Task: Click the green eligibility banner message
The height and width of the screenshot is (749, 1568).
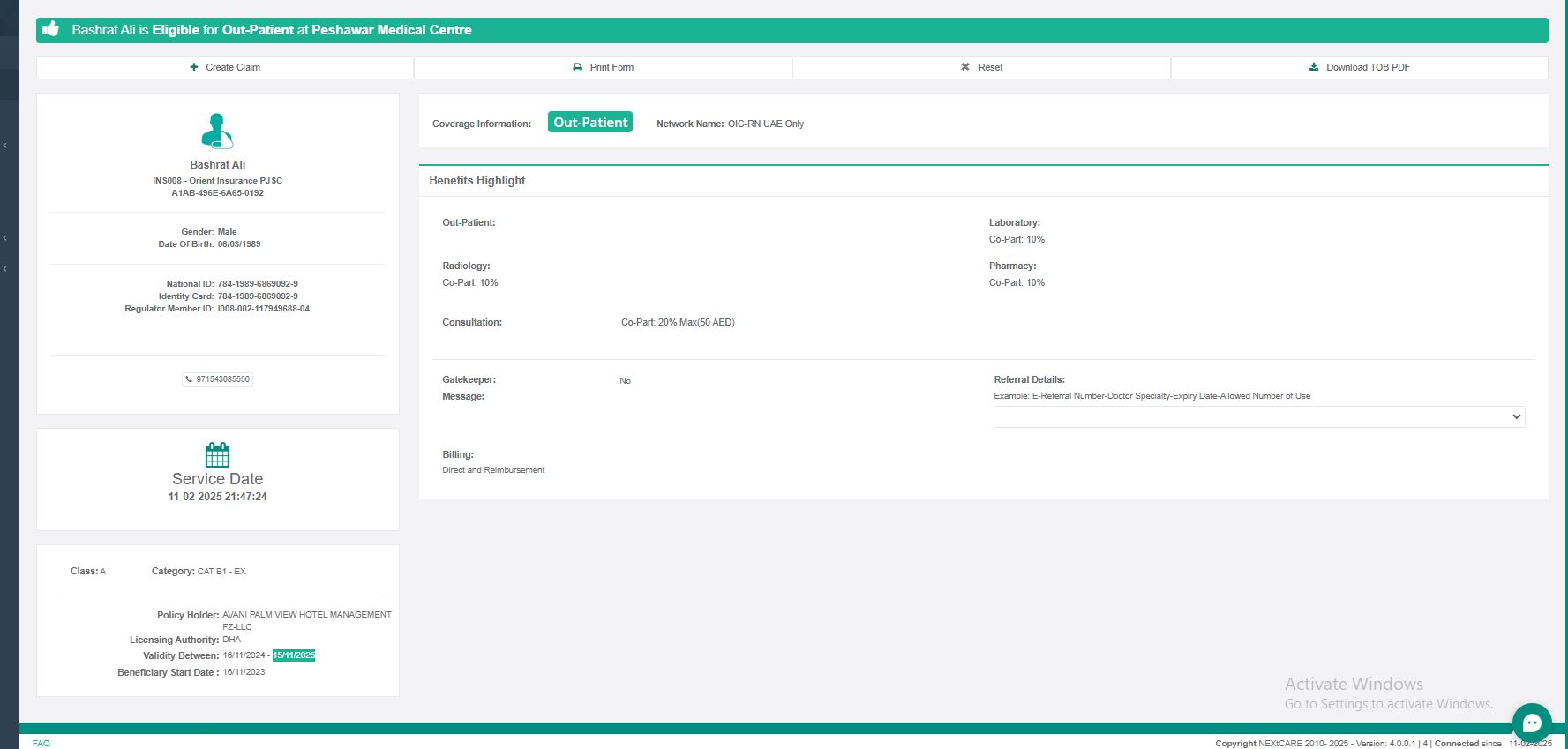Action: click(272, 30)
